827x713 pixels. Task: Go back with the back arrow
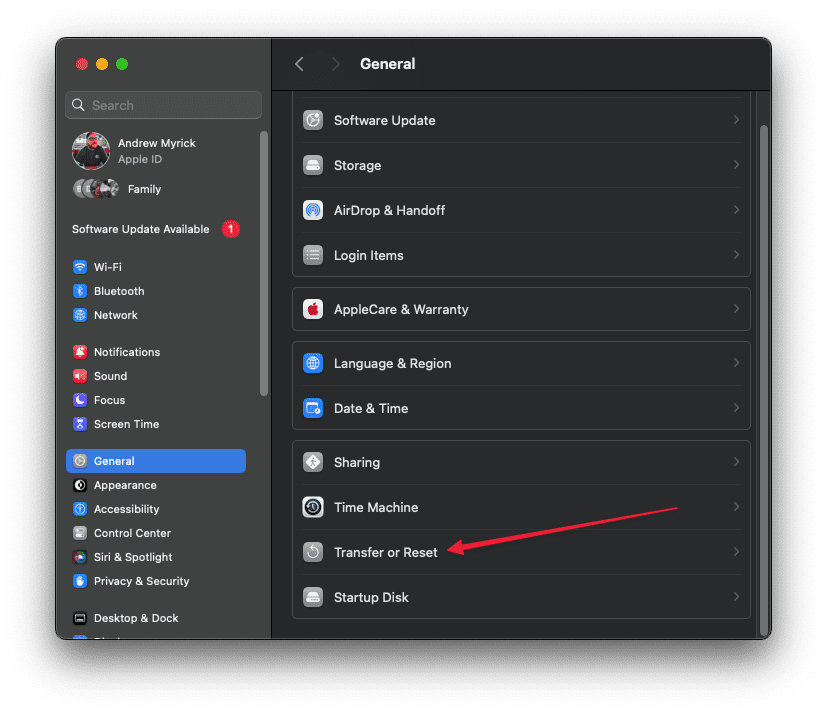pos(300,64)
